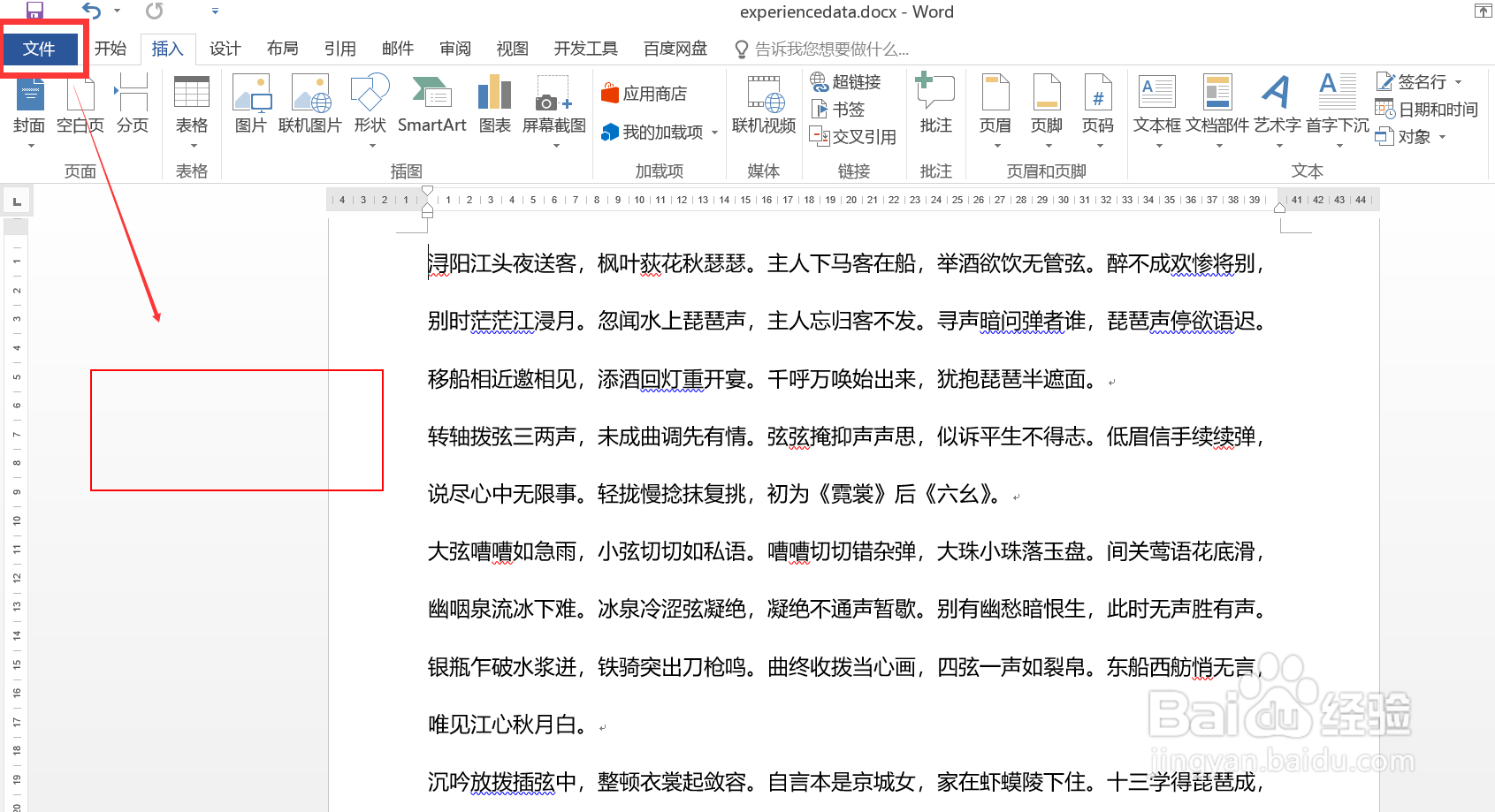Switch to the 开始 tab
The image size is (1495, 812).
click(111, 49)
